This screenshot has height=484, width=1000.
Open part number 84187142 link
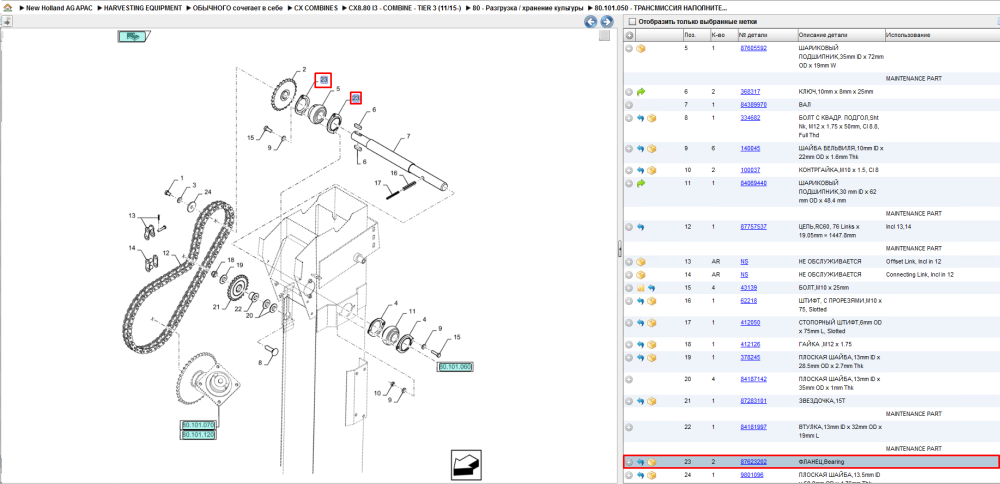click(753, 379)
